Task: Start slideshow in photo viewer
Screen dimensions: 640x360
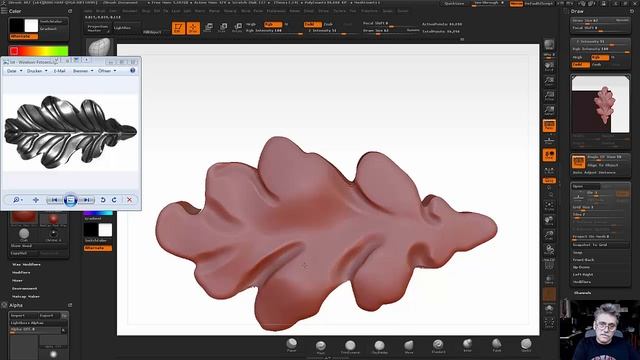Action: coord(70,200)
